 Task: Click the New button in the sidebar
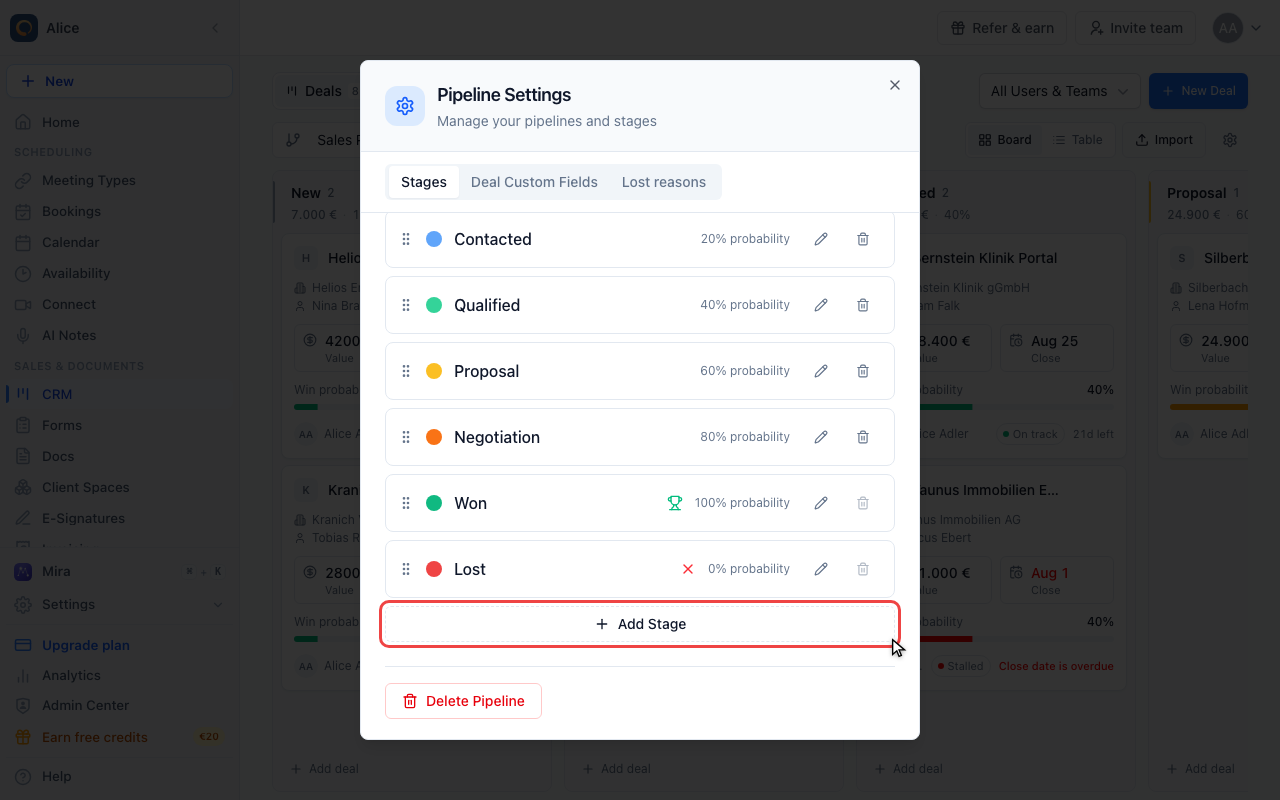[x=120, y=81]
